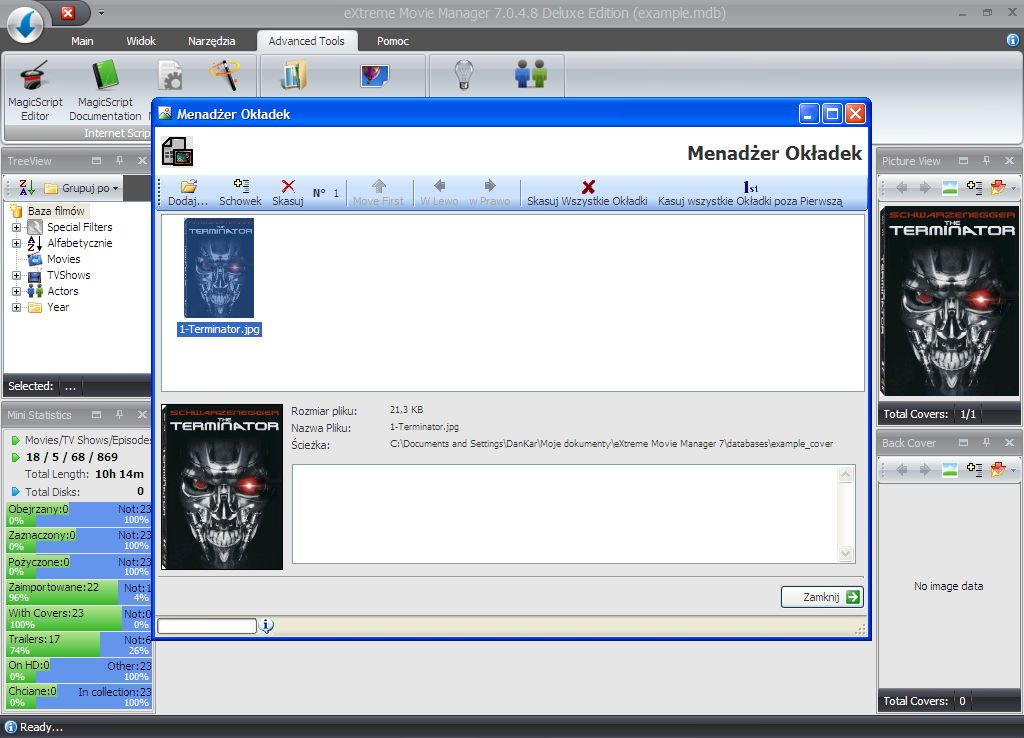The image size is (1024, 738).
Task: Click w Prawo move right arrow
Action: [x=490, y=193]
